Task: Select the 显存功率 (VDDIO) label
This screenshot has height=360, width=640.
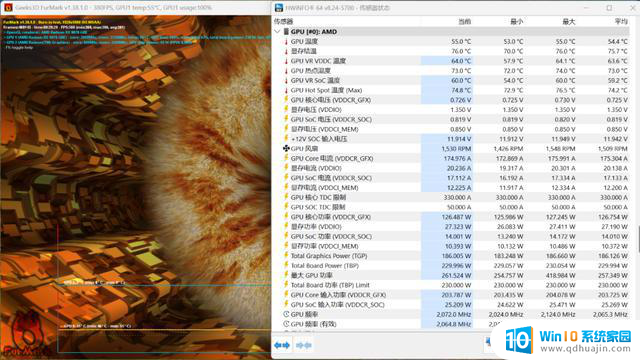Action: (316, 227)
